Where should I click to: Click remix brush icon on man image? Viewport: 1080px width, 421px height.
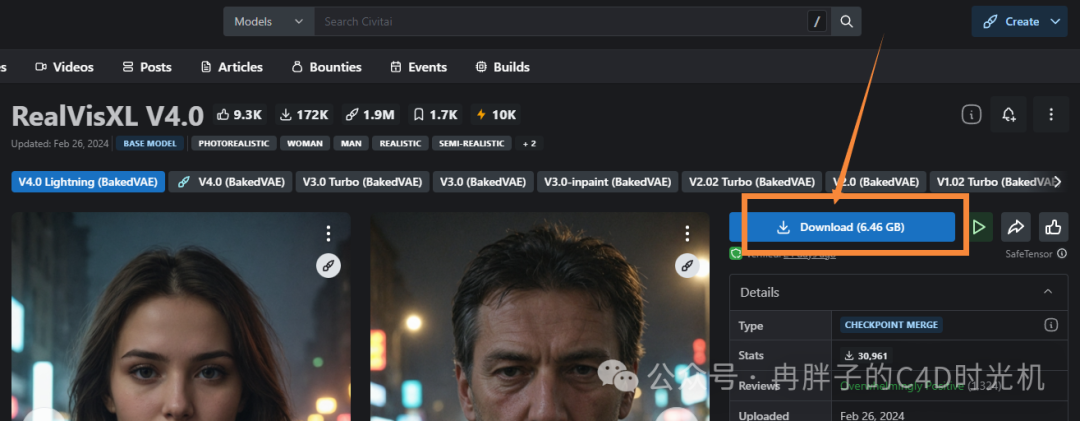(x=687, y=265)
